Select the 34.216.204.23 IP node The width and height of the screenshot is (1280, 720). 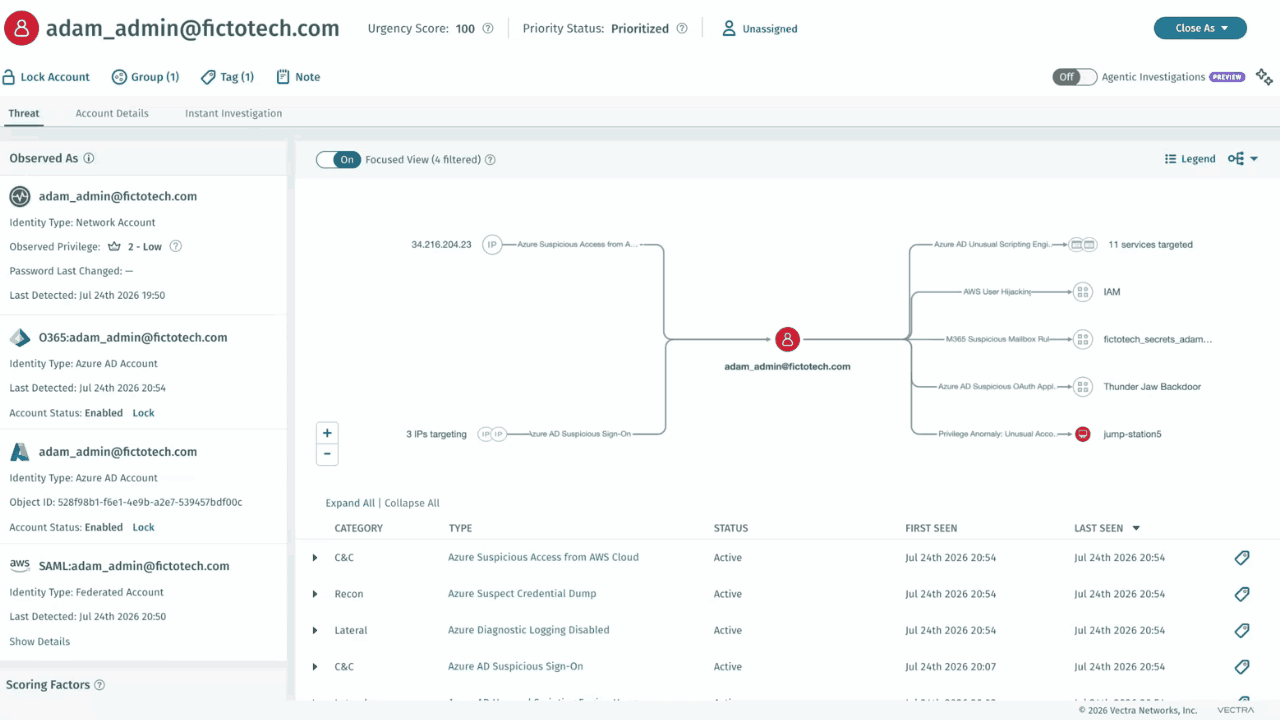(x=492, y=244)
